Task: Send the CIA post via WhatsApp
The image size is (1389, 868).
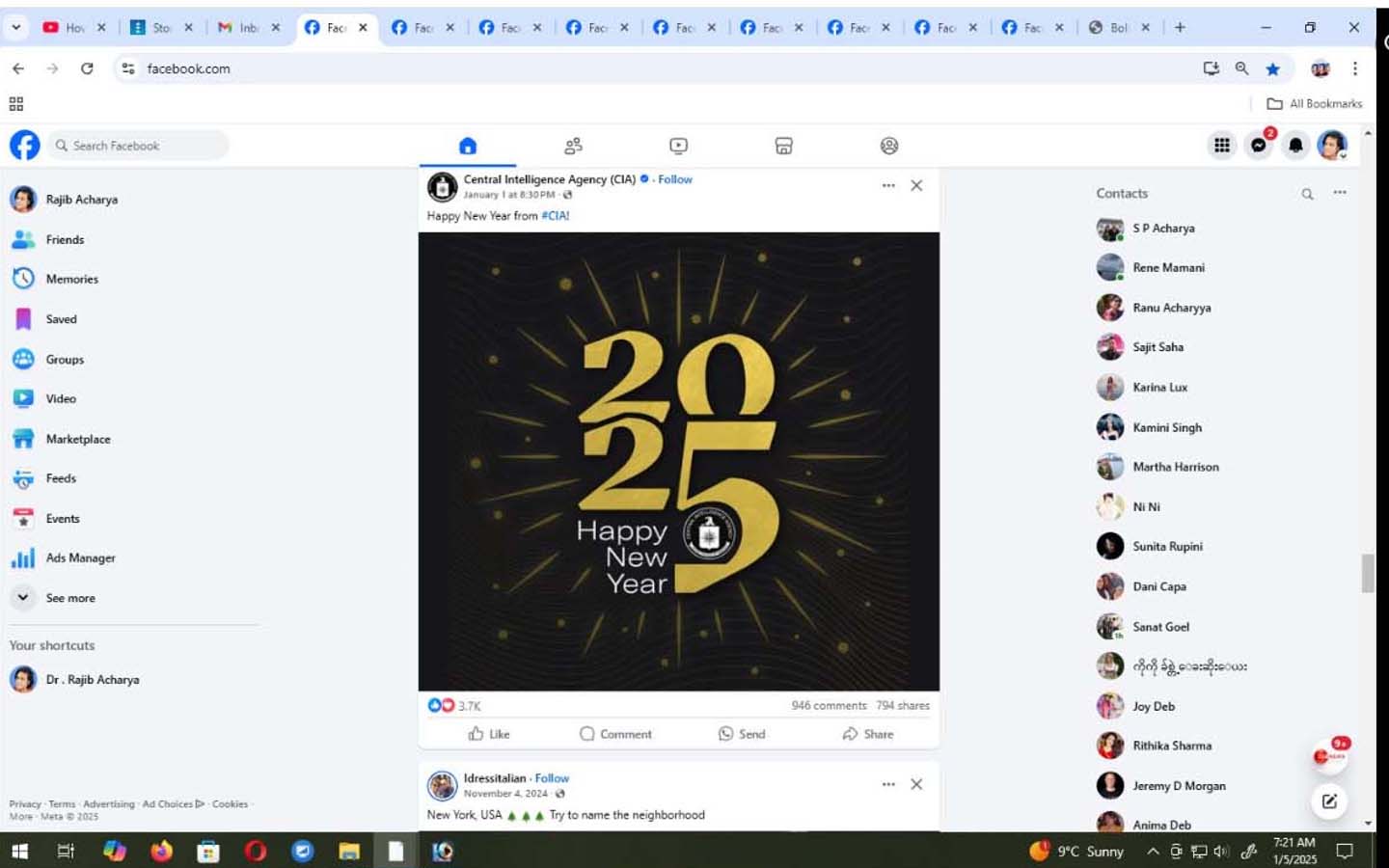Action: [x=742, y=734]
